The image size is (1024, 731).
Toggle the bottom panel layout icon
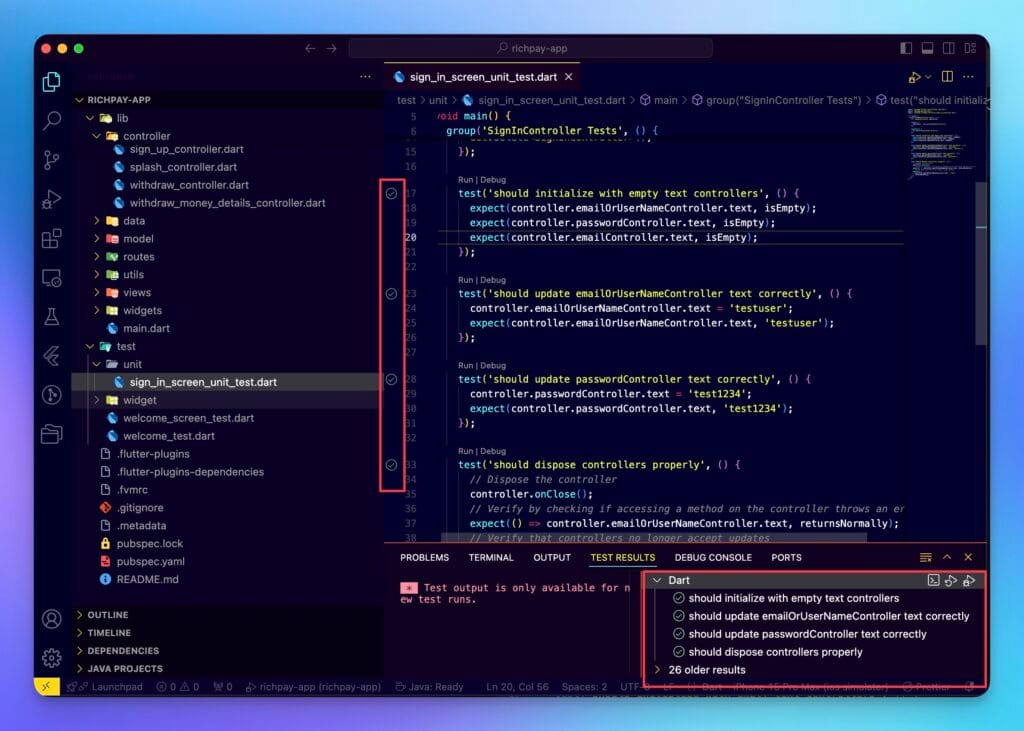[x=927, y=48]
